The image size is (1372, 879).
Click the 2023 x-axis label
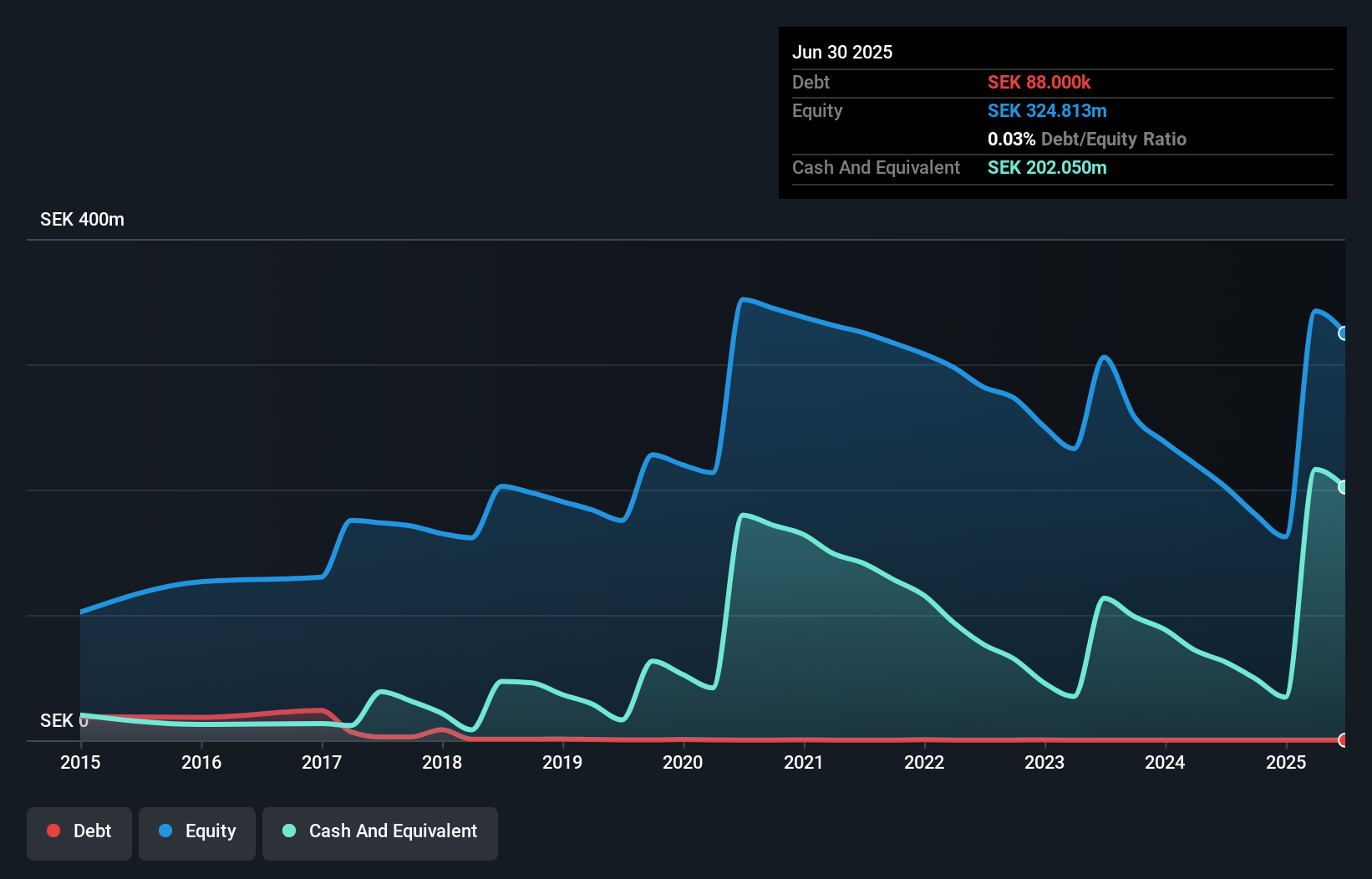tap(1044, 762)
